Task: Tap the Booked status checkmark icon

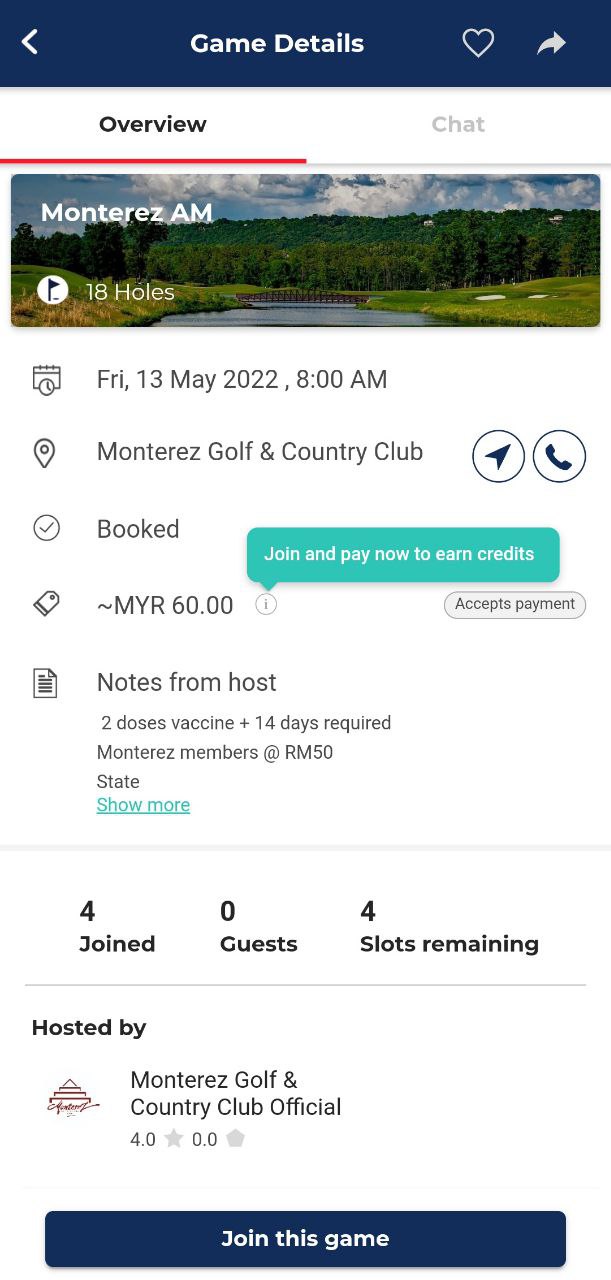Action: coord(46,528)
